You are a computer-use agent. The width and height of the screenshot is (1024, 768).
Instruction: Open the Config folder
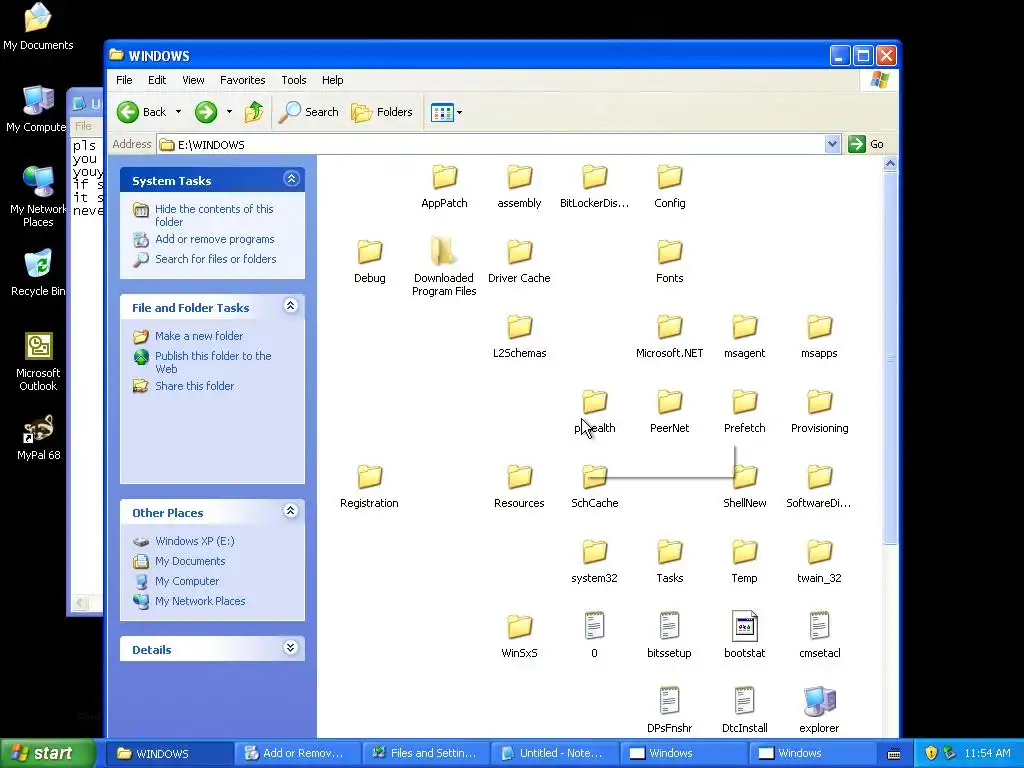tap(669, 186)
